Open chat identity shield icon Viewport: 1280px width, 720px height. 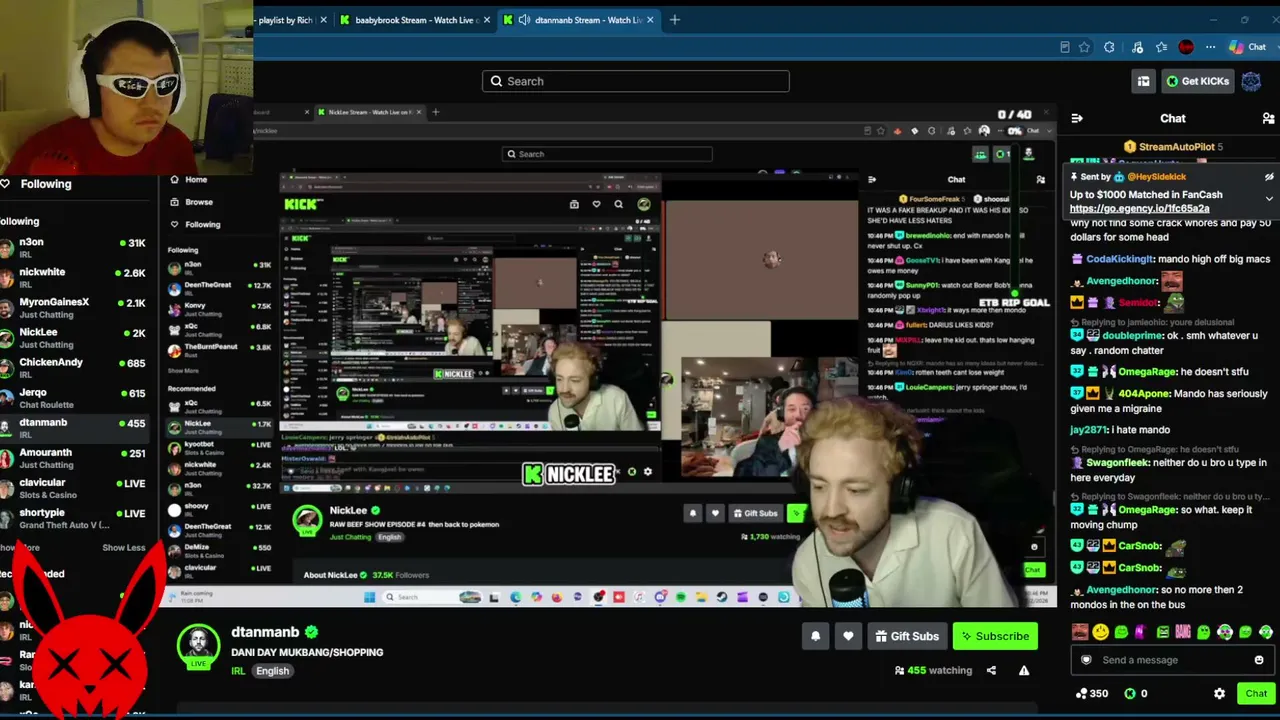tap(1086, 660)
